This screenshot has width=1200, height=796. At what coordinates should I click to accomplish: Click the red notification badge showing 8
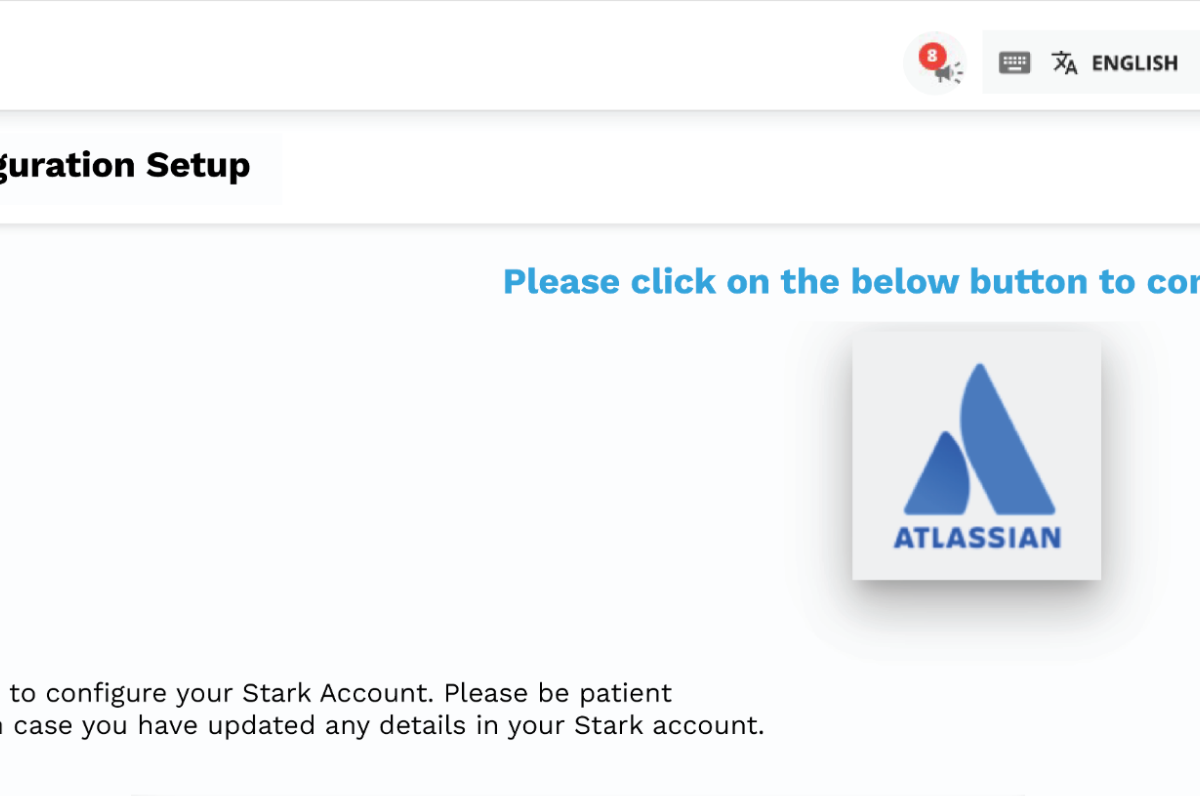(x=932, y=56)
